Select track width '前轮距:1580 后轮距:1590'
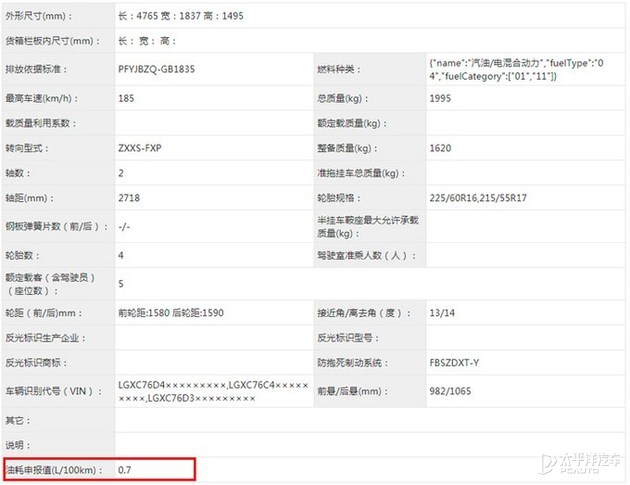This screenshot has height=485, width=630. [x=171, y=313]
